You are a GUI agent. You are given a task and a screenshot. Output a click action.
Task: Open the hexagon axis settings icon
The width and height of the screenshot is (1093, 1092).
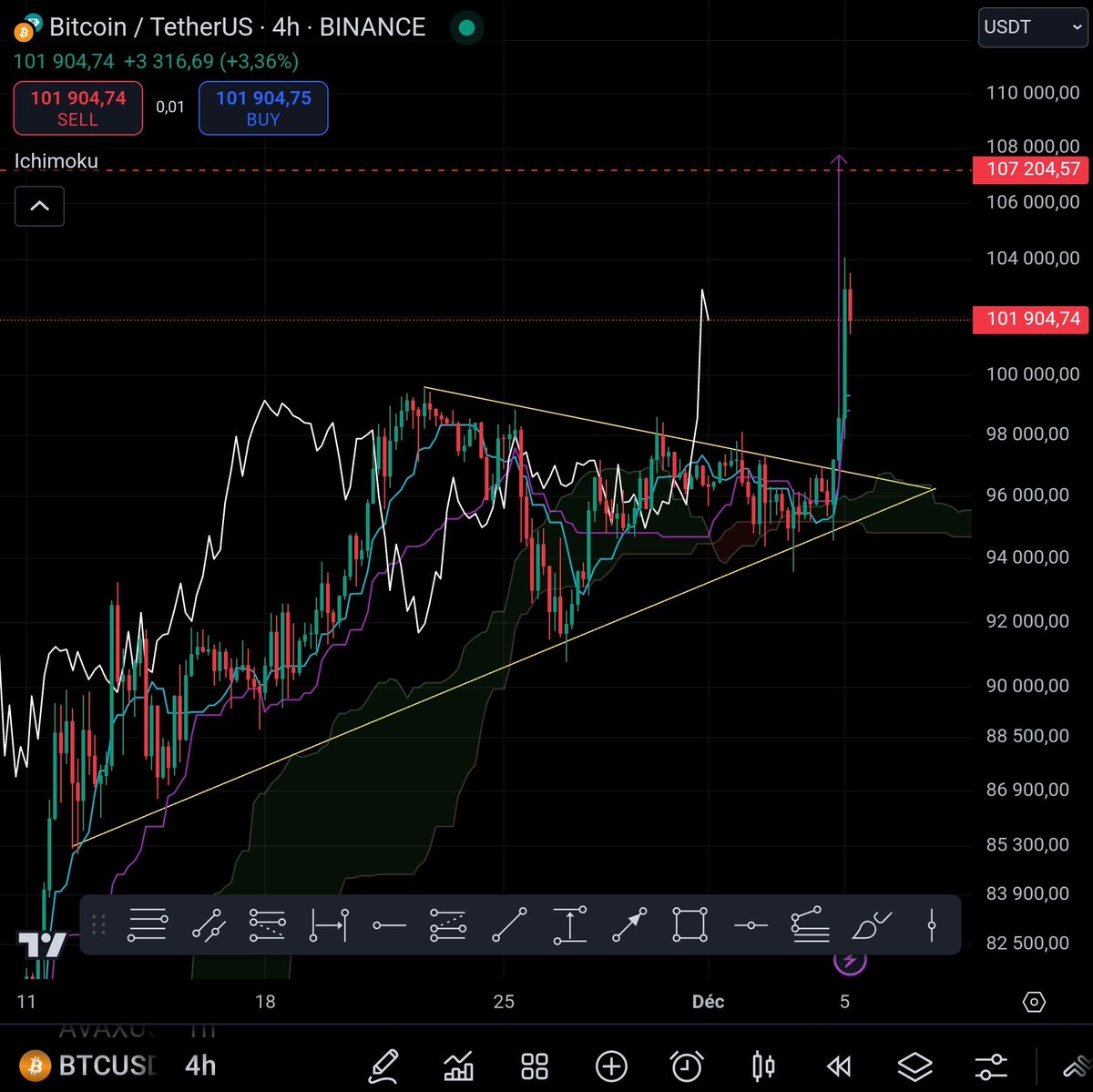tap(1034, 1003)
